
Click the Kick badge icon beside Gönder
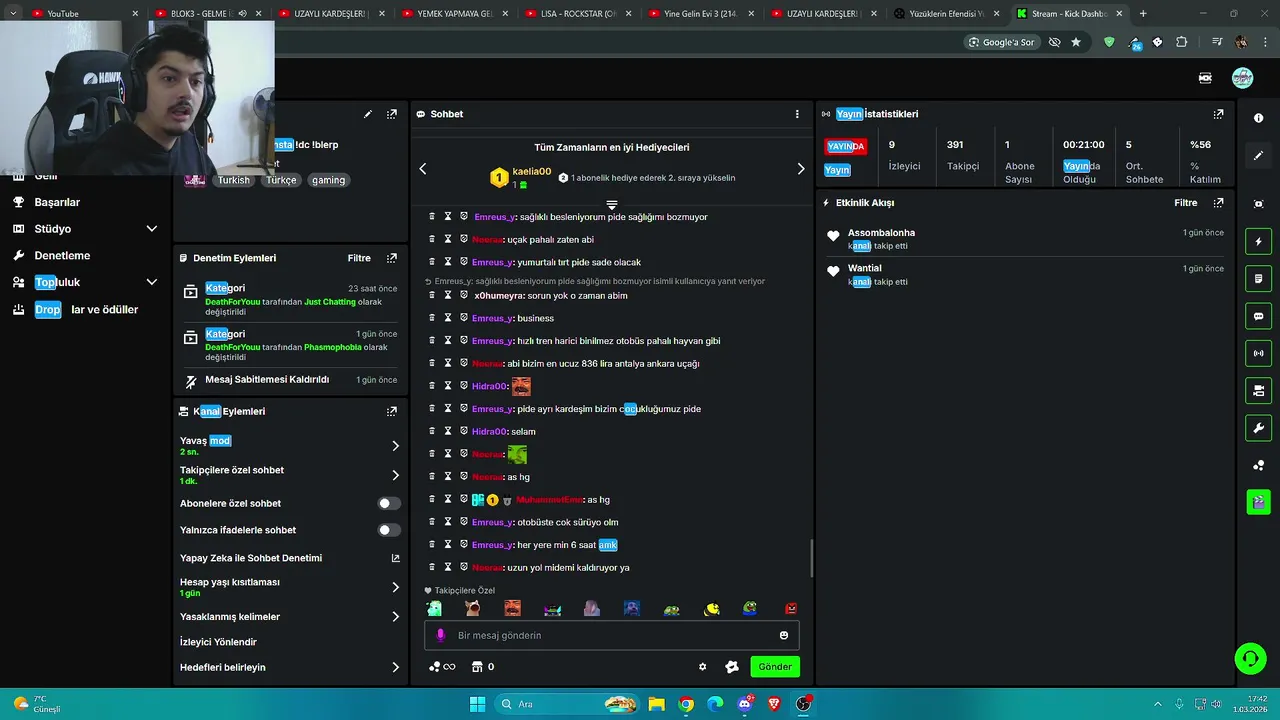click(x=732, y=667)
